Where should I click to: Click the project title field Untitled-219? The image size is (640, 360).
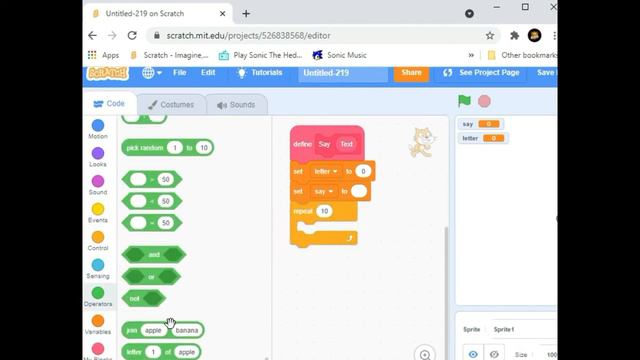coord(343,73)
